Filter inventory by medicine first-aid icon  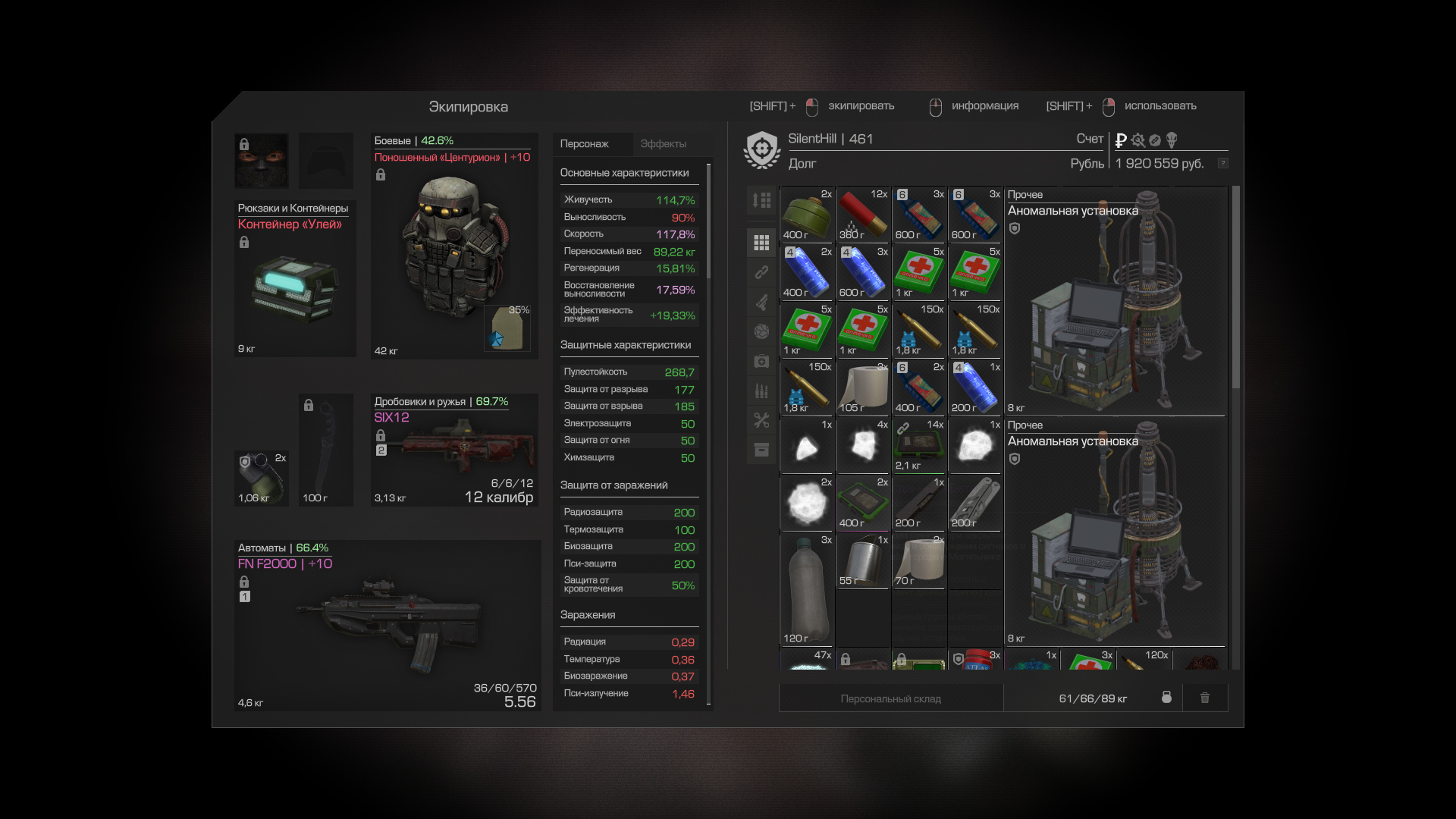coord(761,361)
